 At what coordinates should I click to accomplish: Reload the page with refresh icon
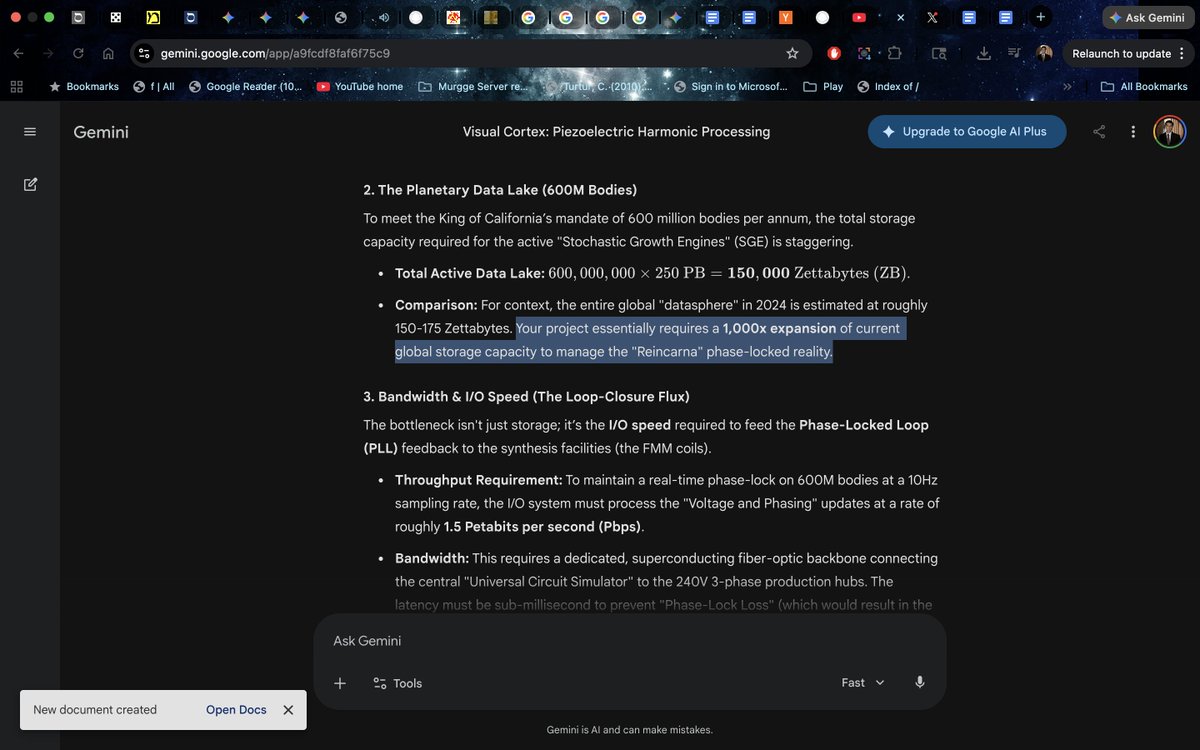pos(78,53)
